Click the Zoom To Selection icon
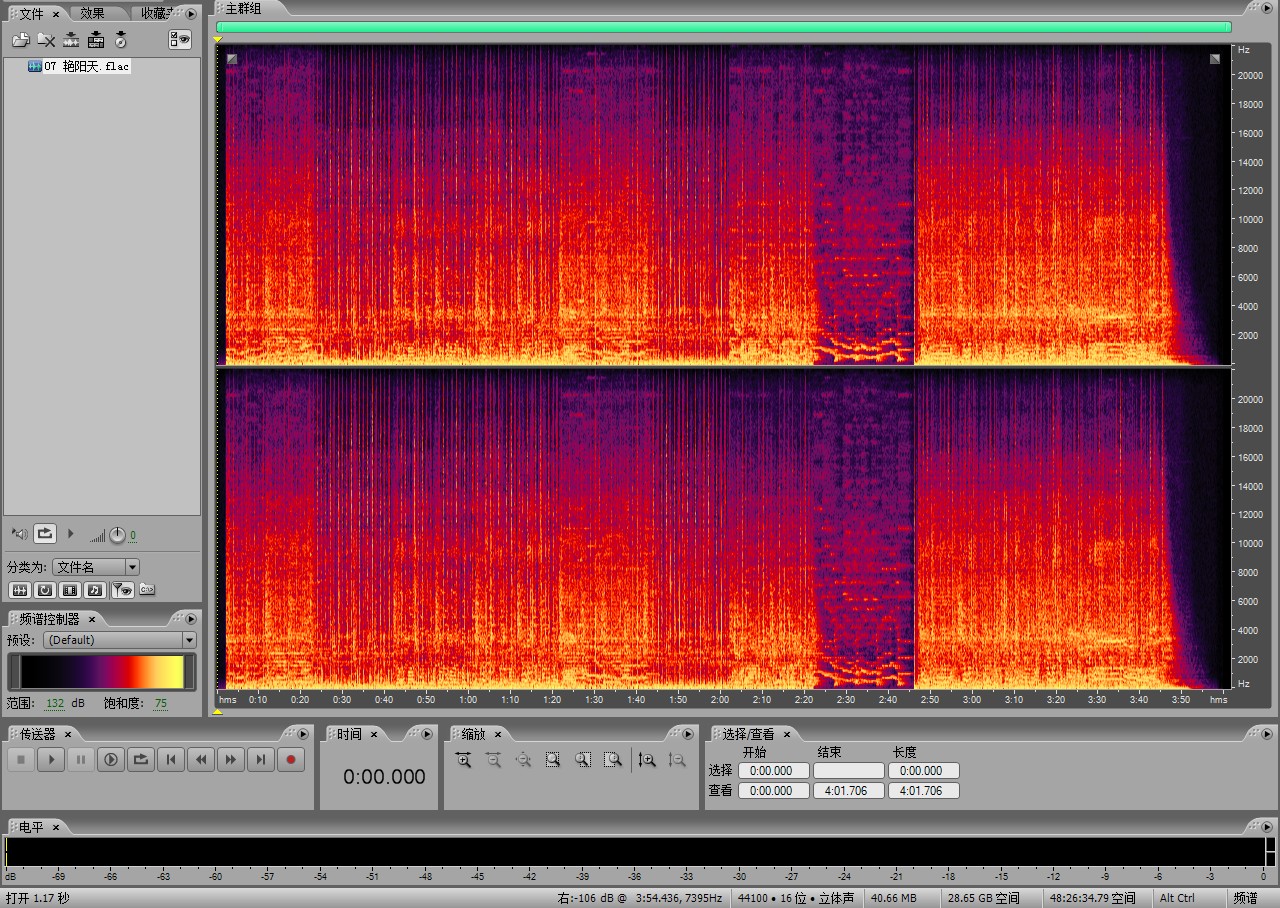Screen dimensions: 1280x908 coord(553,760)
